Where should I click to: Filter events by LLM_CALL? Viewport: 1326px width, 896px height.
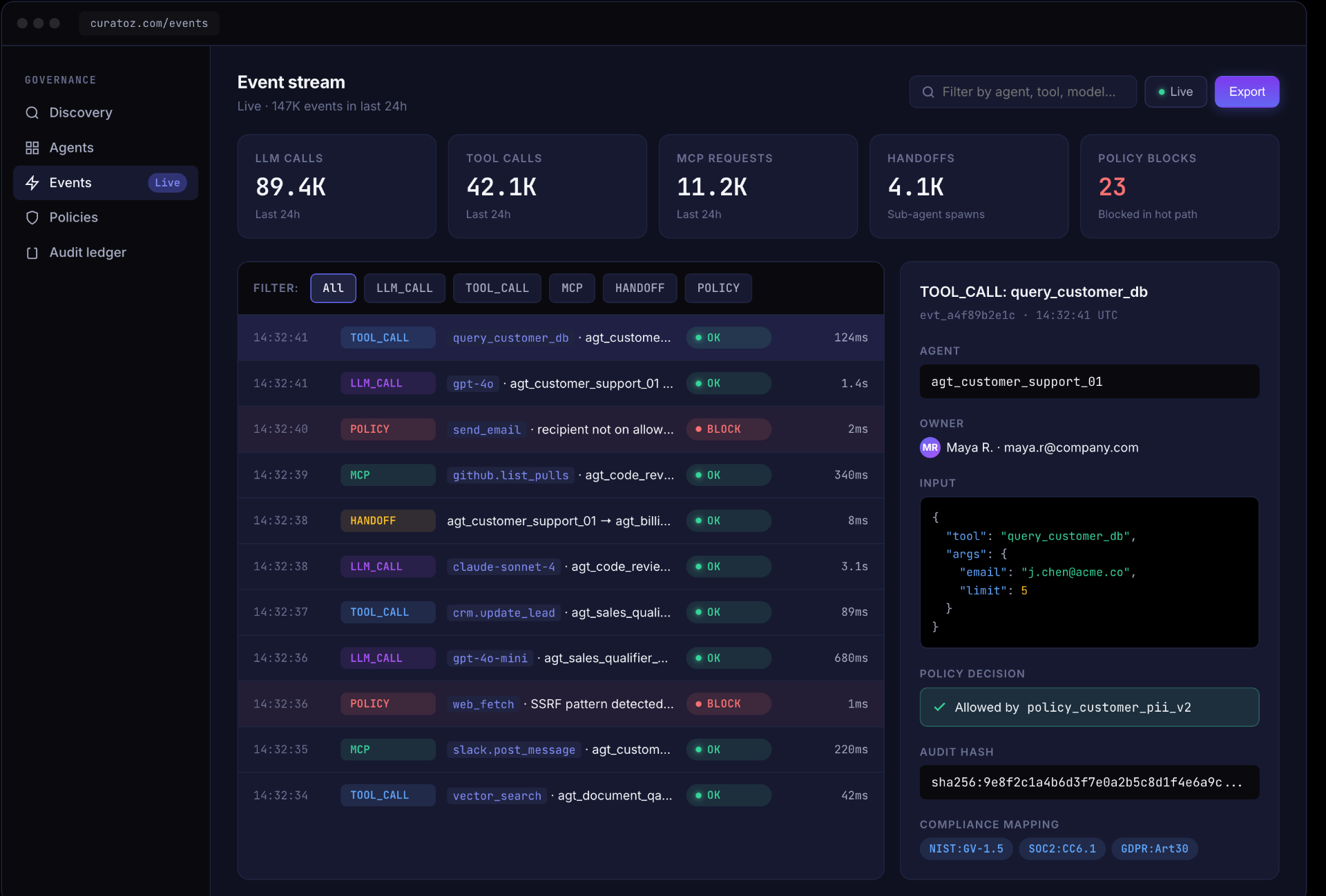pos(405,288)
